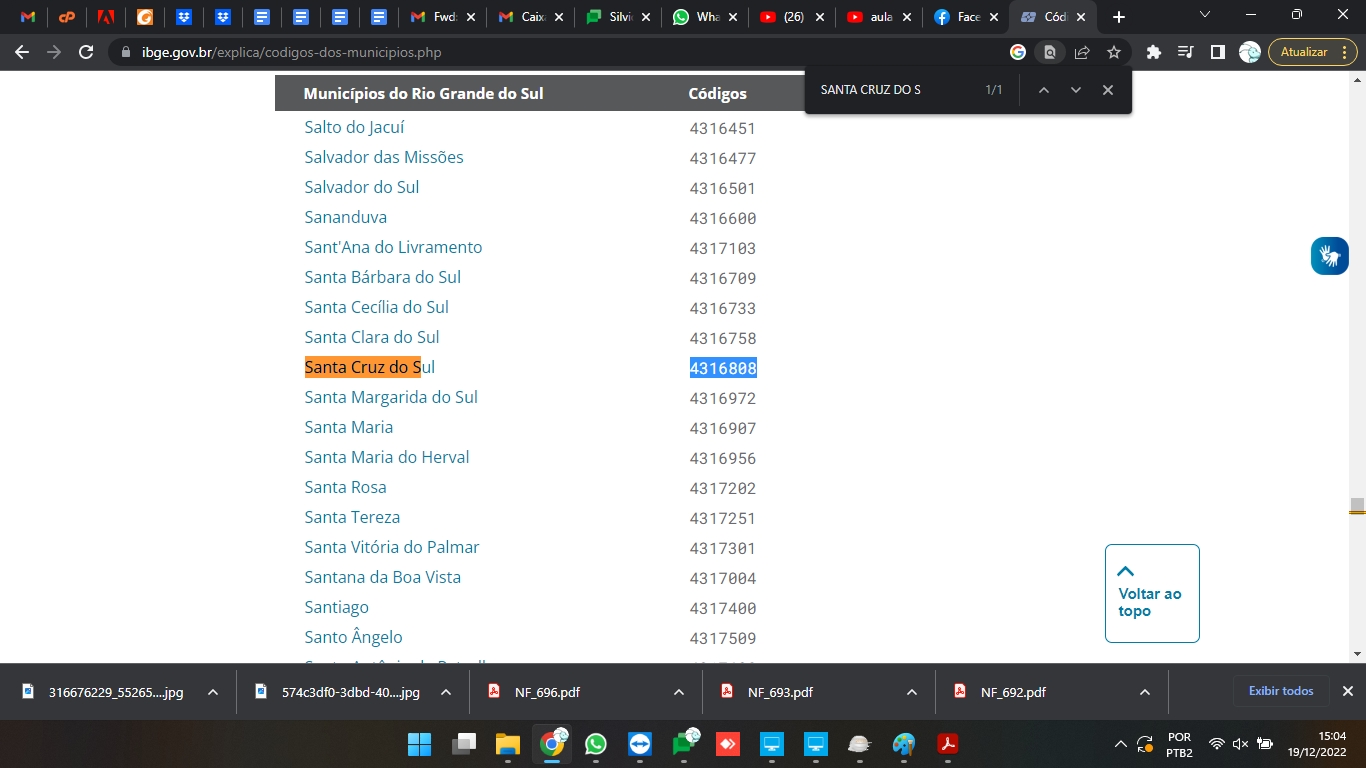
Task: Go to next find result
Action: tap(1076, 90)
